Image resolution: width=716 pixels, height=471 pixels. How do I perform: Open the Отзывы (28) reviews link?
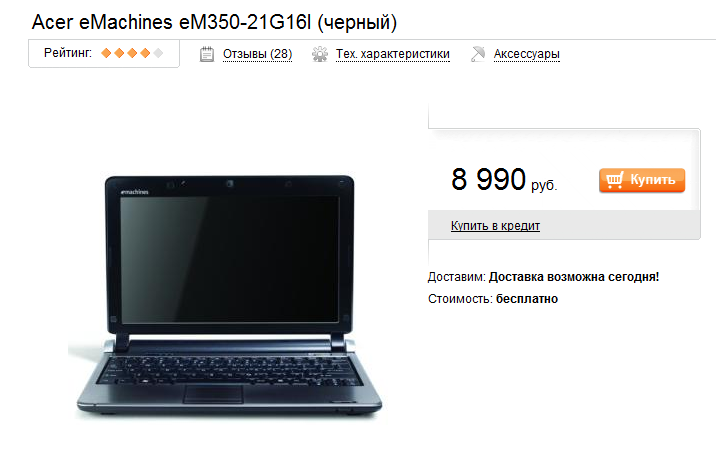[x=258, y=54]
